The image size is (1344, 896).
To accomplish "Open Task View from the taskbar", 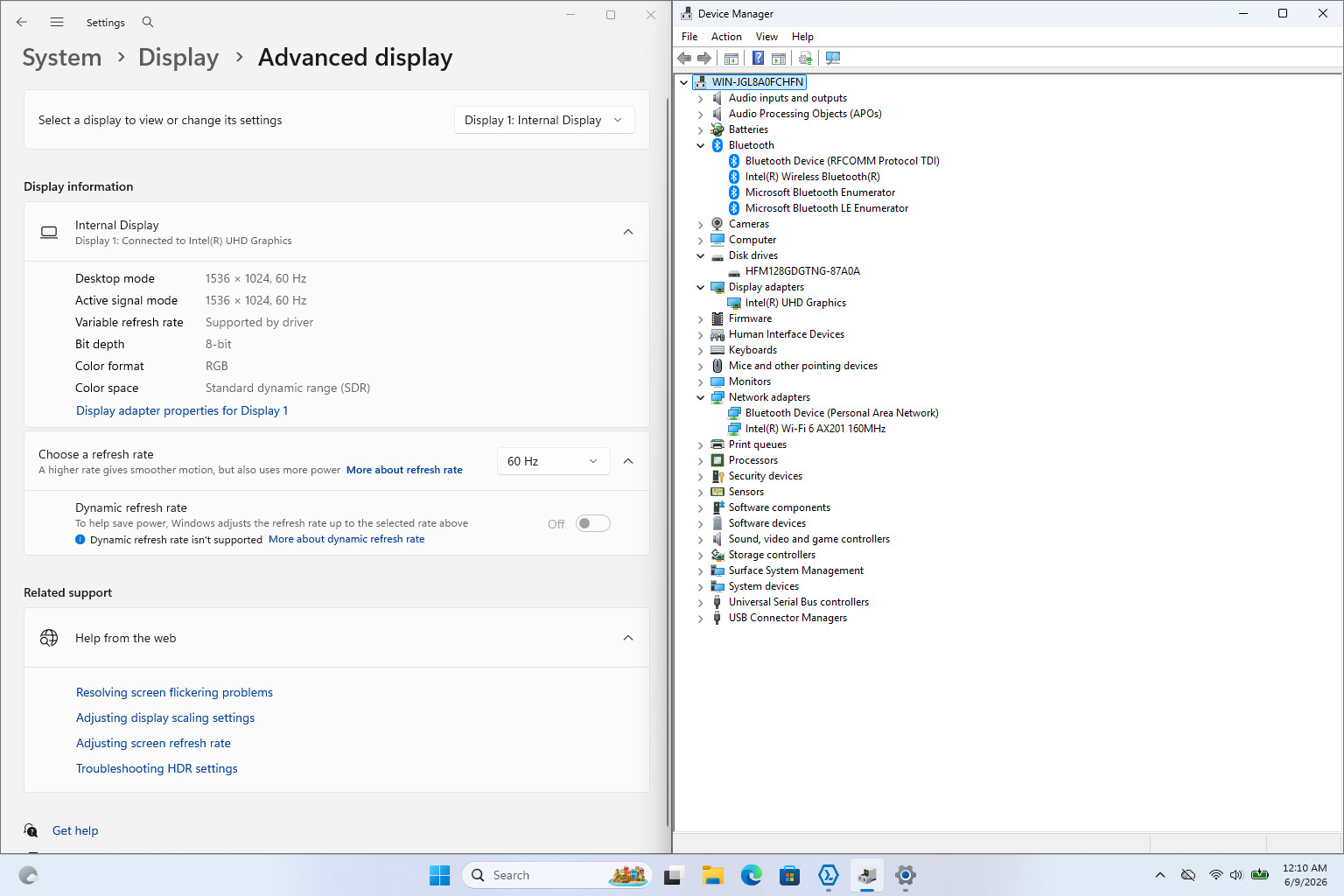I will (x=673, y=875).
